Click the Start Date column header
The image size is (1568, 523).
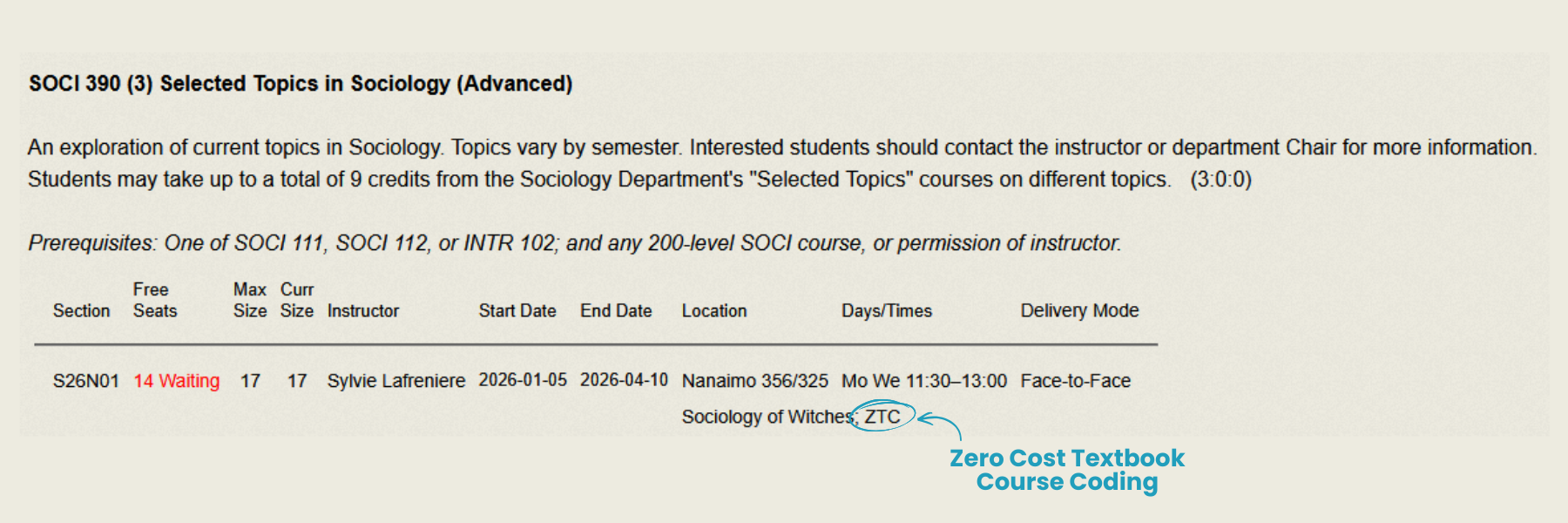click(517, 311)
